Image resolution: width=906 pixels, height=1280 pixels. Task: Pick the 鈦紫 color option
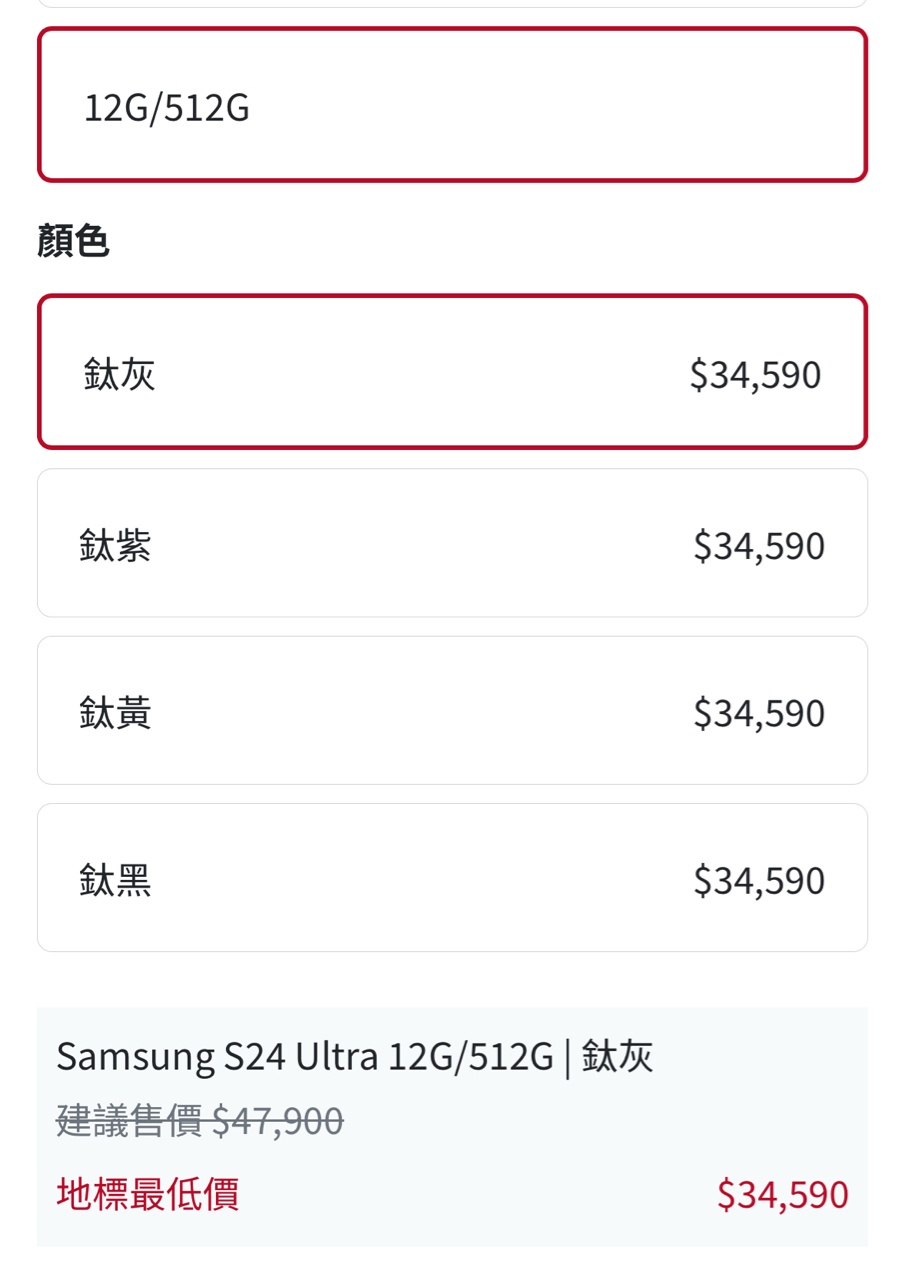[452, 543]
